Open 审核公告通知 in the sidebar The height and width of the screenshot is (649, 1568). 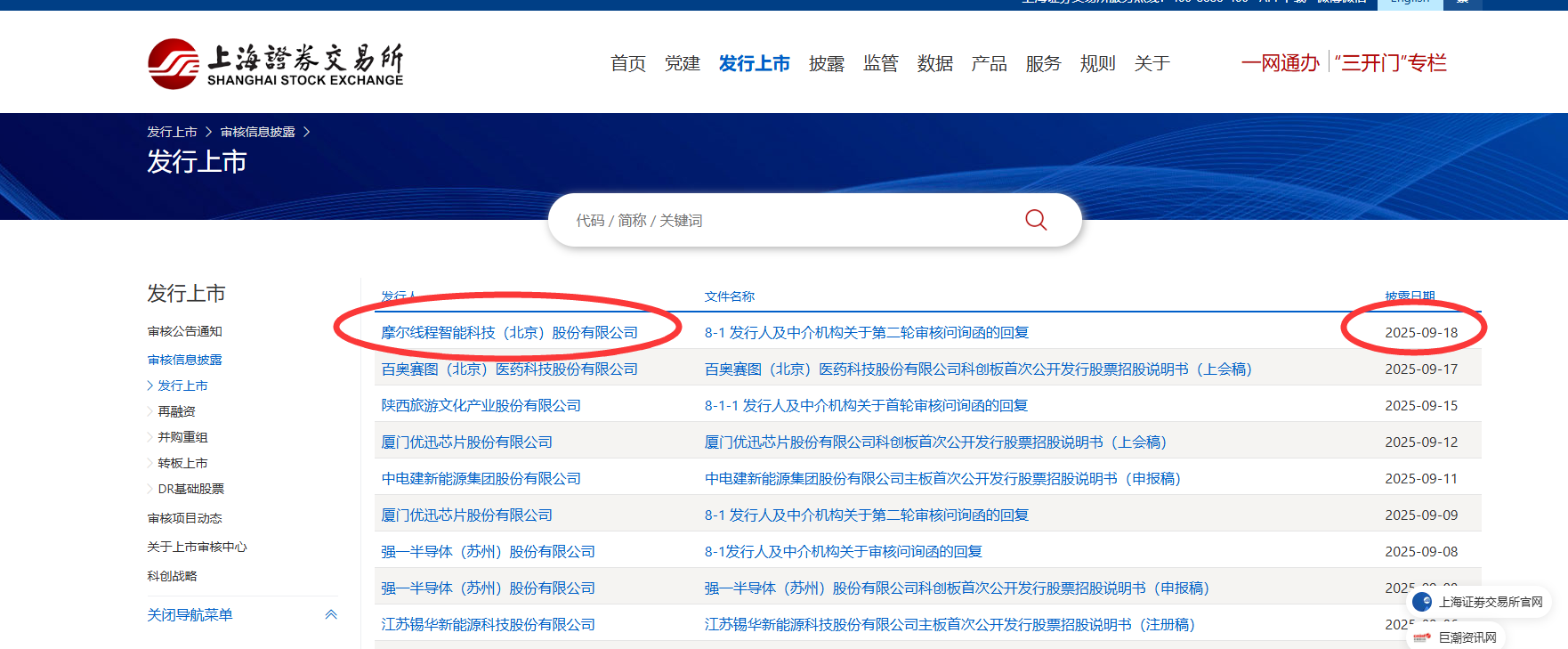(185, 331)
